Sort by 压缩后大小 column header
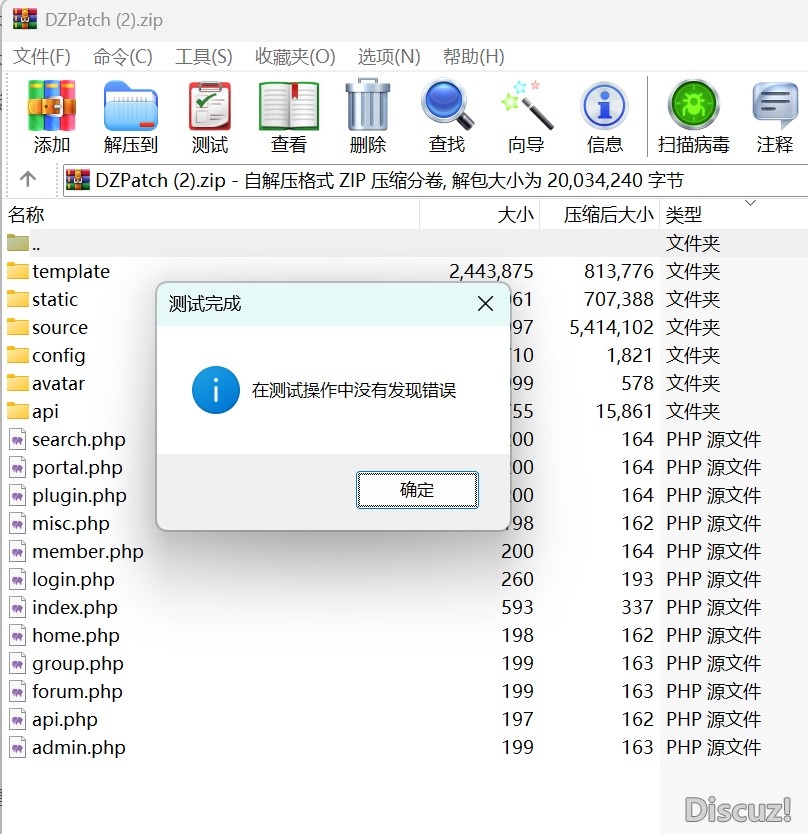Image resolution: width=808 pixels, height=834 pixels. click(x=599, y=214)
